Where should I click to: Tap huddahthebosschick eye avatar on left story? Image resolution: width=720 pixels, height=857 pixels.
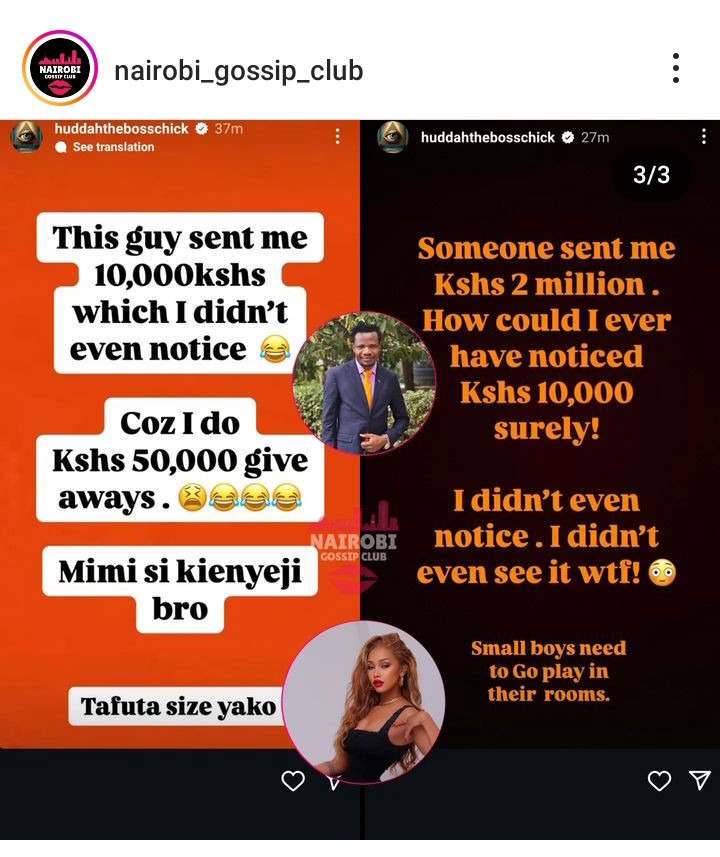tap(26, 136)
